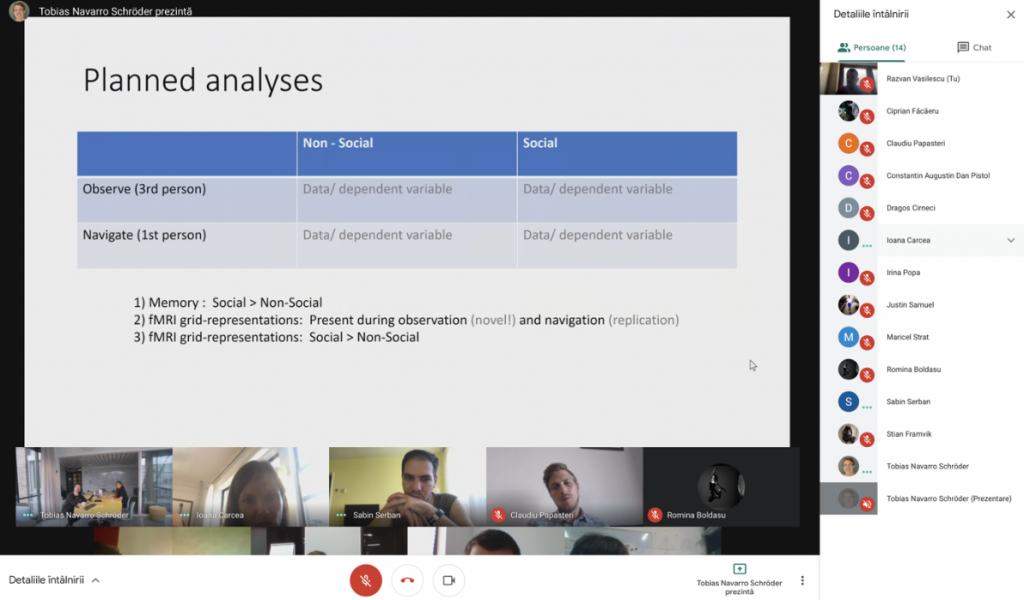Click Justin Samuel in the participant list
Image resolution: width=1024 pixels, height=600 pixels.
909,305
